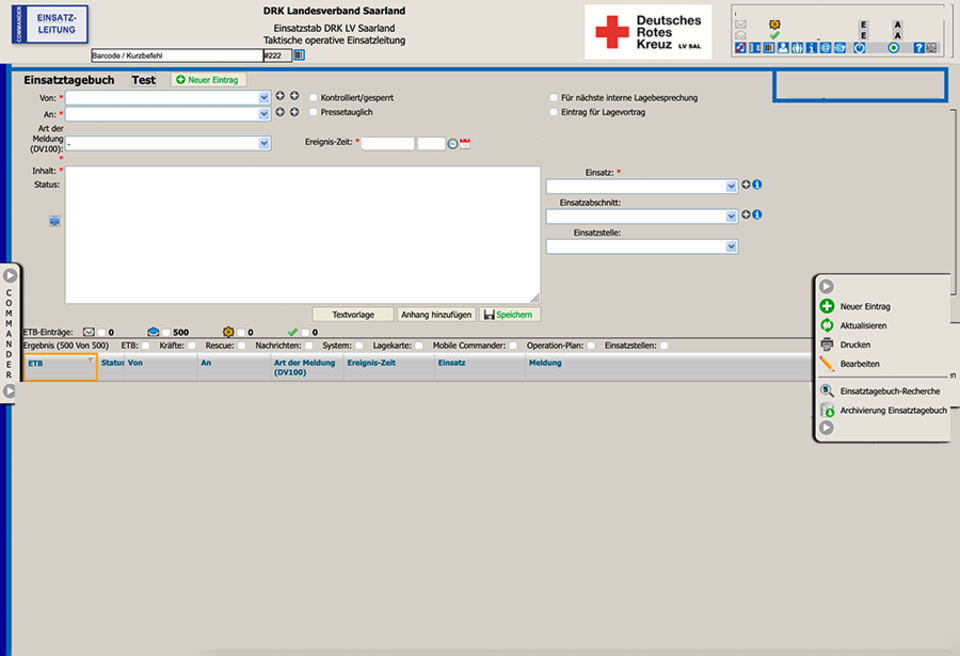Expand the Einsatzabschnitt dropdown

(732, 216)
